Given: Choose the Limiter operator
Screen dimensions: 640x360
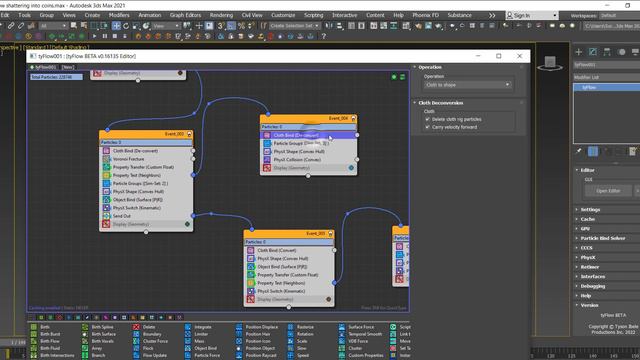Looking at the screenshot, I should click(x=197, y=334).
